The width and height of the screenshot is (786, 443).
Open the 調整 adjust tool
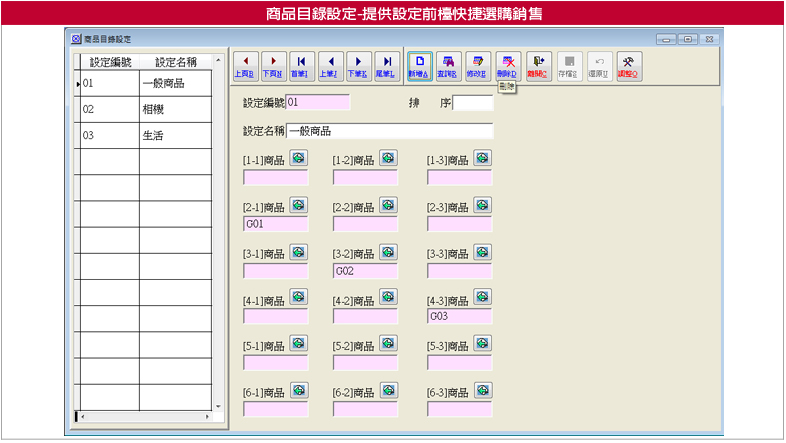click(x=630, y=65)
